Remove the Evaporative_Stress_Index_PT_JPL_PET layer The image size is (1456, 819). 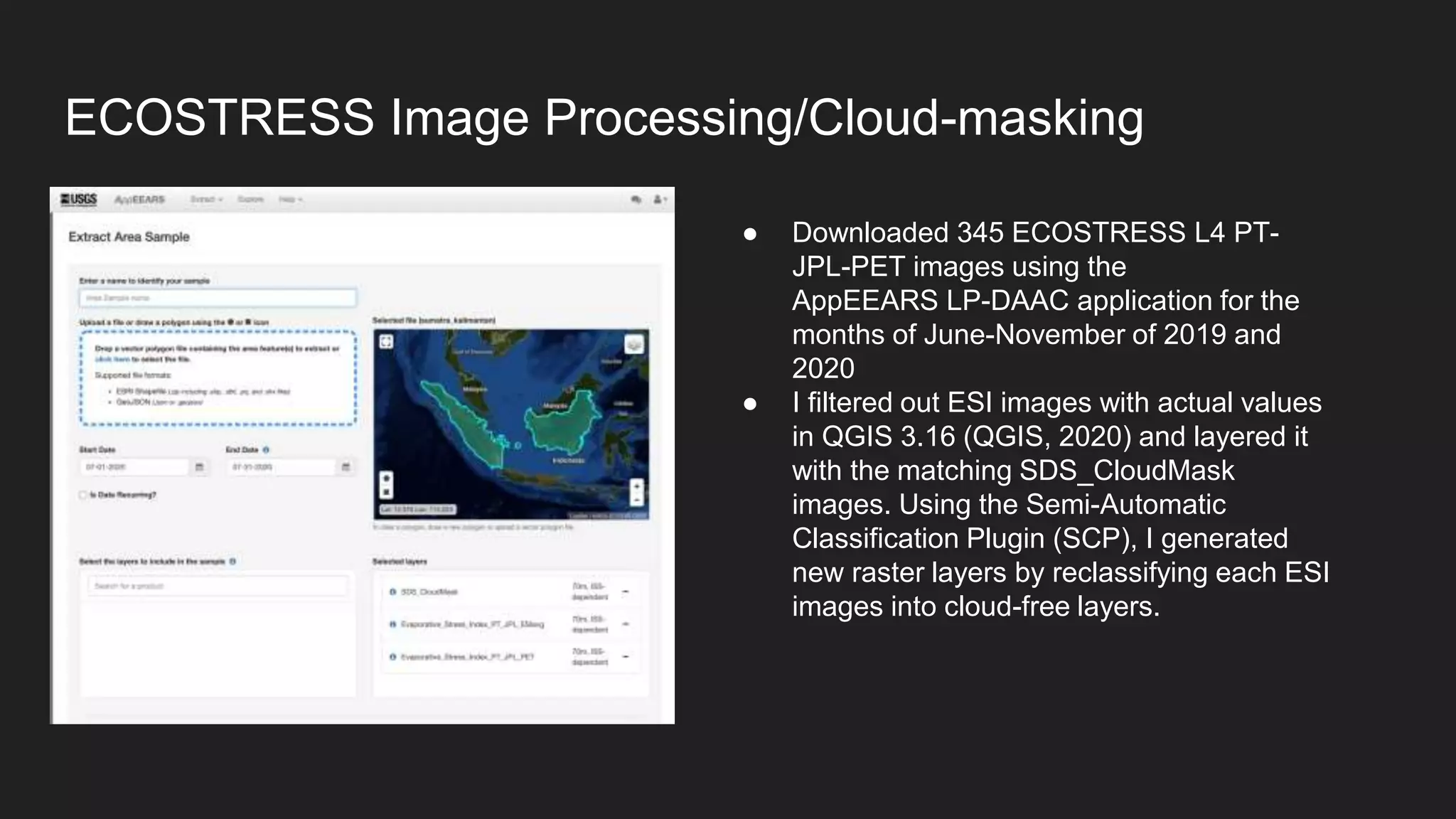point(625,656)
